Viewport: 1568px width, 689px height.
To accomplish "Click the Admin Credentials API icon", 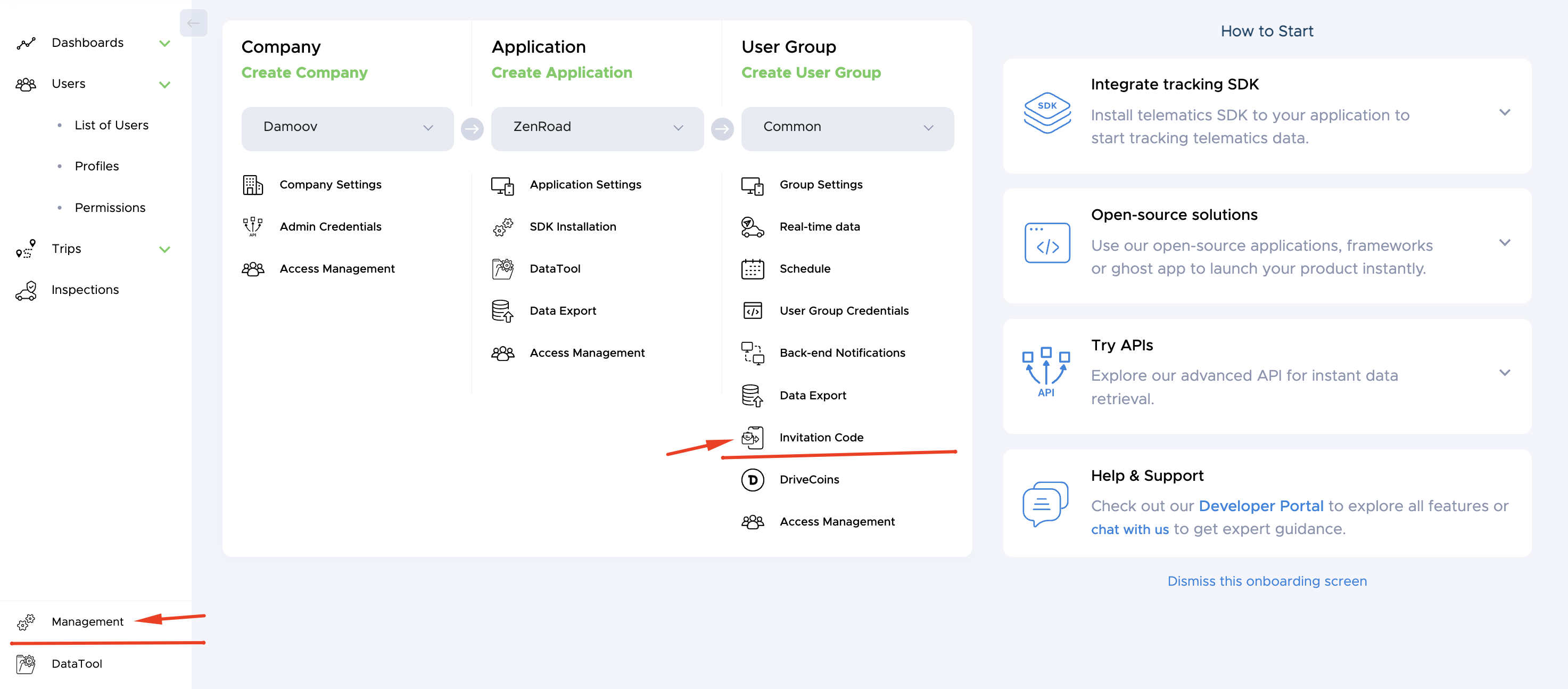I will pyautogui.click(x=253, y=227).
